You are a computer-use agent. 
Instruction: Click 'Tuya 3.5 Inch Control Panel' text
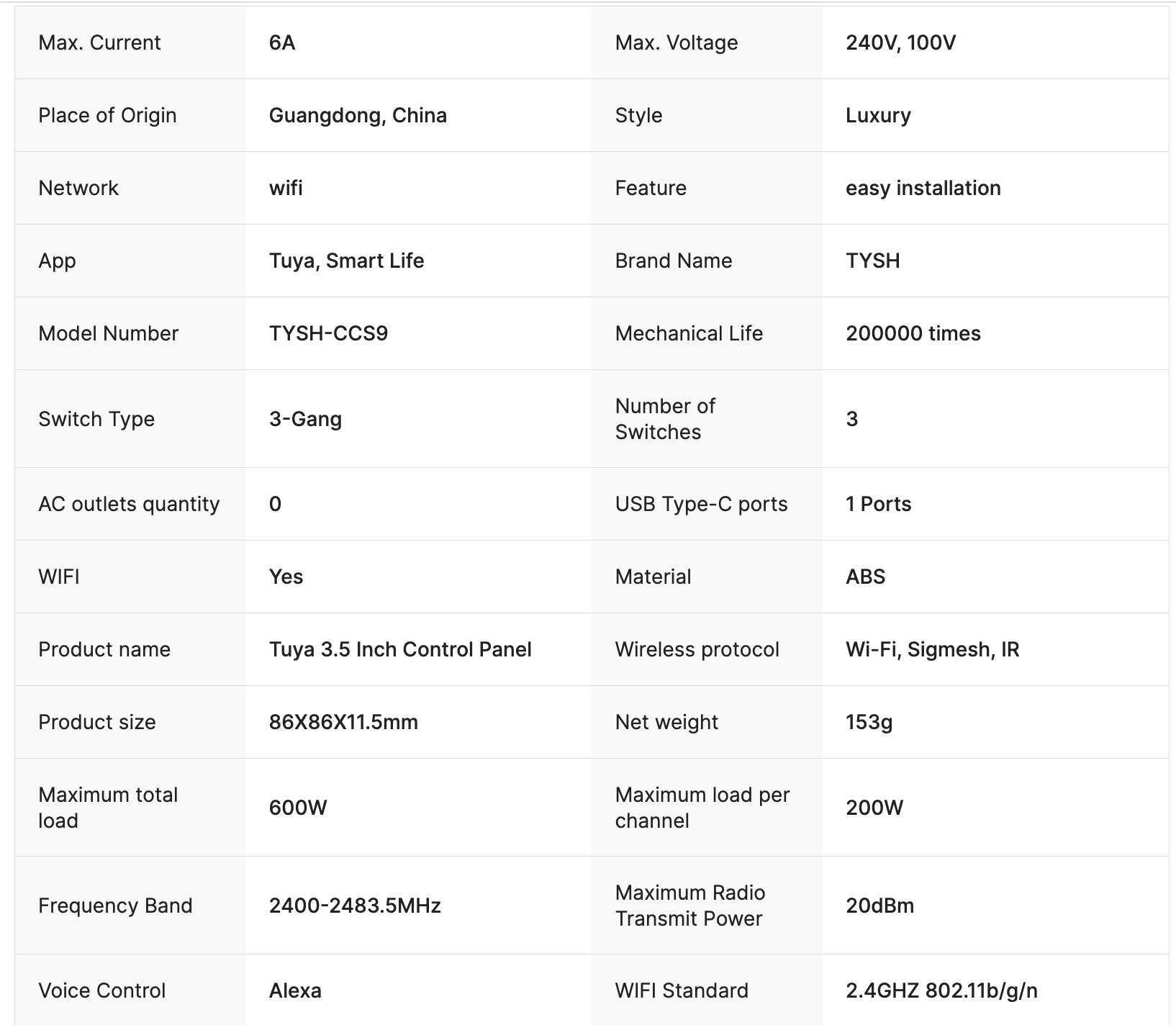(400, 649)
